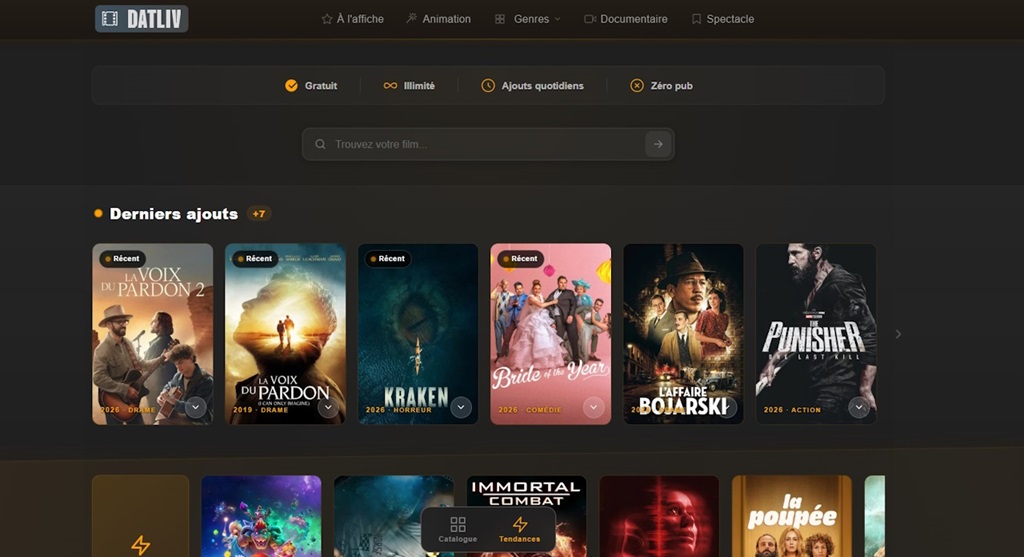Expand details on 2019 La Voix du Pardon
Screen dimensions: 1024x557
point(328,407)
